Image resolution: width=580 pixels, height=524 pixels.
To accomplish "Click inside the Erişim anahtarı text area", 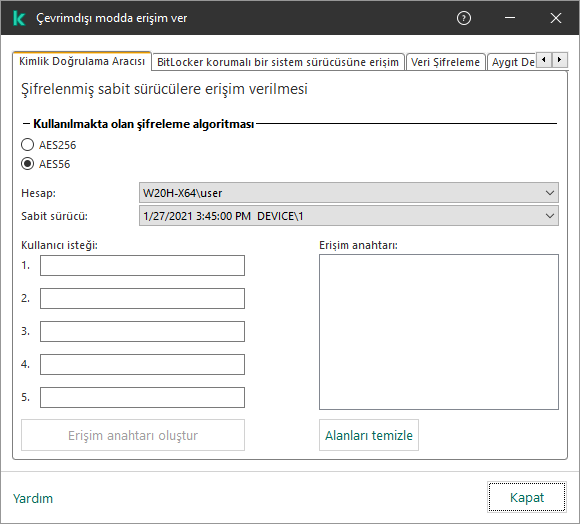I will point(439,332).
